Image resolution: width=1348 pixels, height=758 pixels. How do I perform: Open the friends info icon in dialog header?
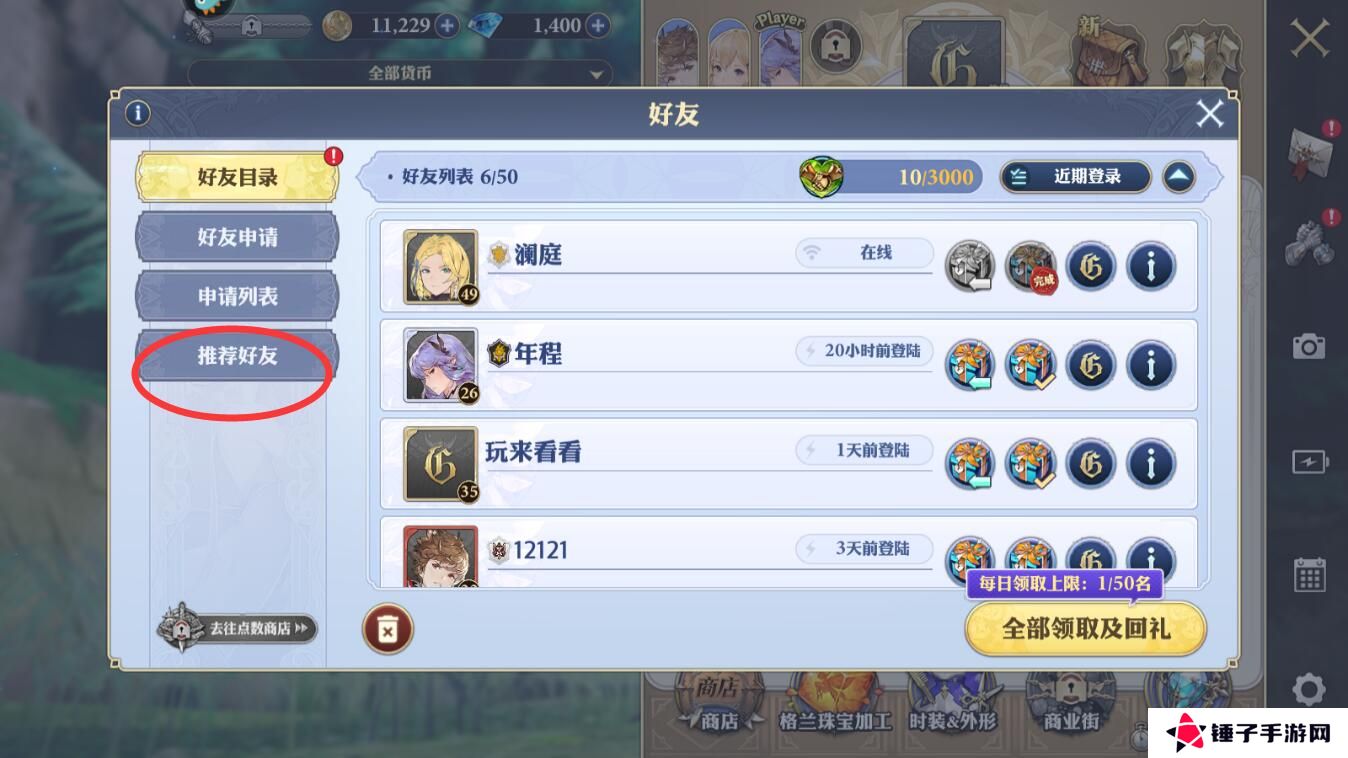[137, 113]
